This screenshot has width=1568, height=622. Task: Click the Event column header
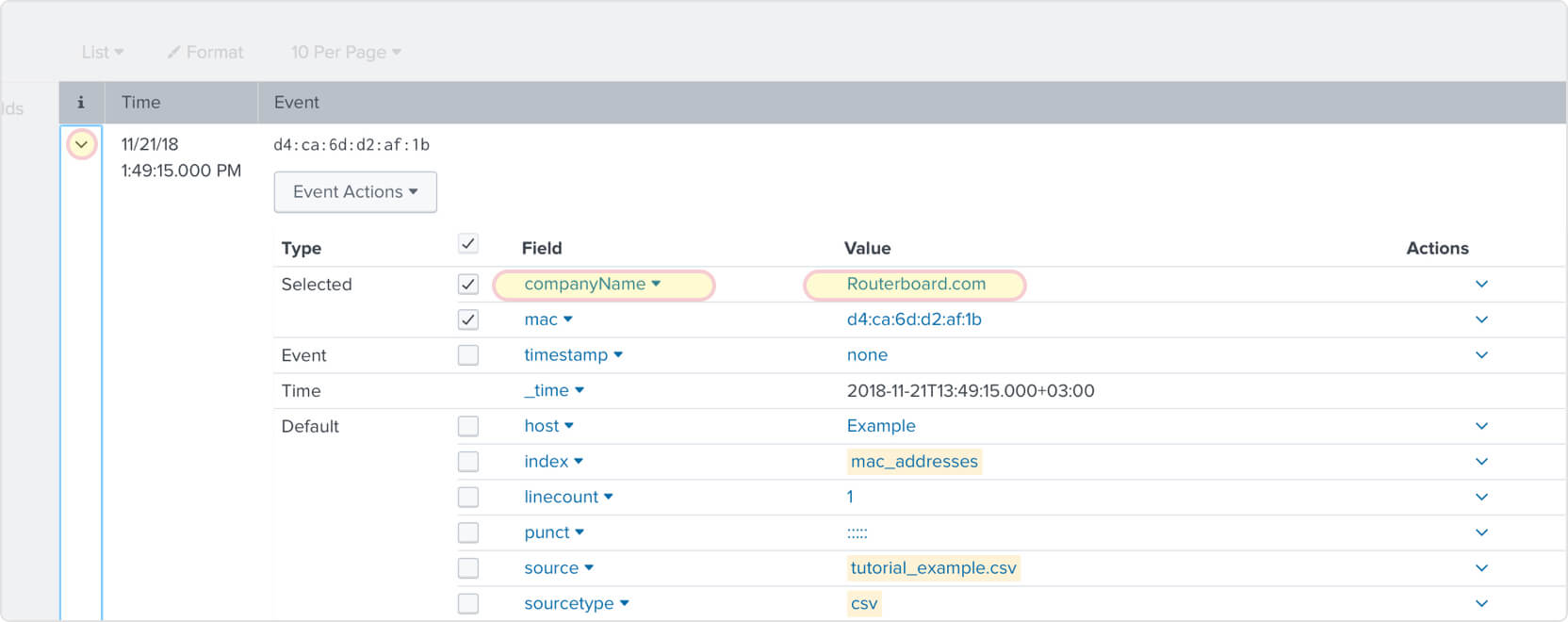pos(297,102)
